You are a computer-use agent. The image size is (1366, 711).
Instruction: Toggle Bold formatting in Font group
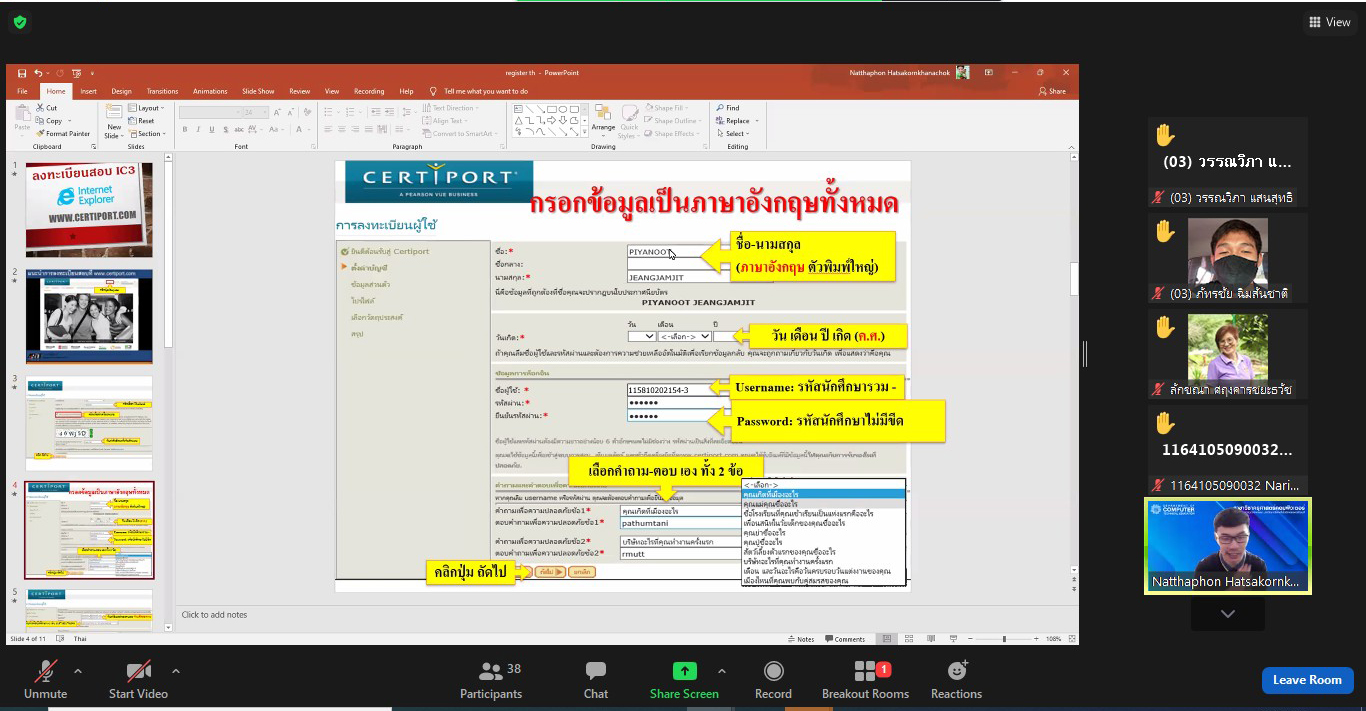(x=186, y=130)
